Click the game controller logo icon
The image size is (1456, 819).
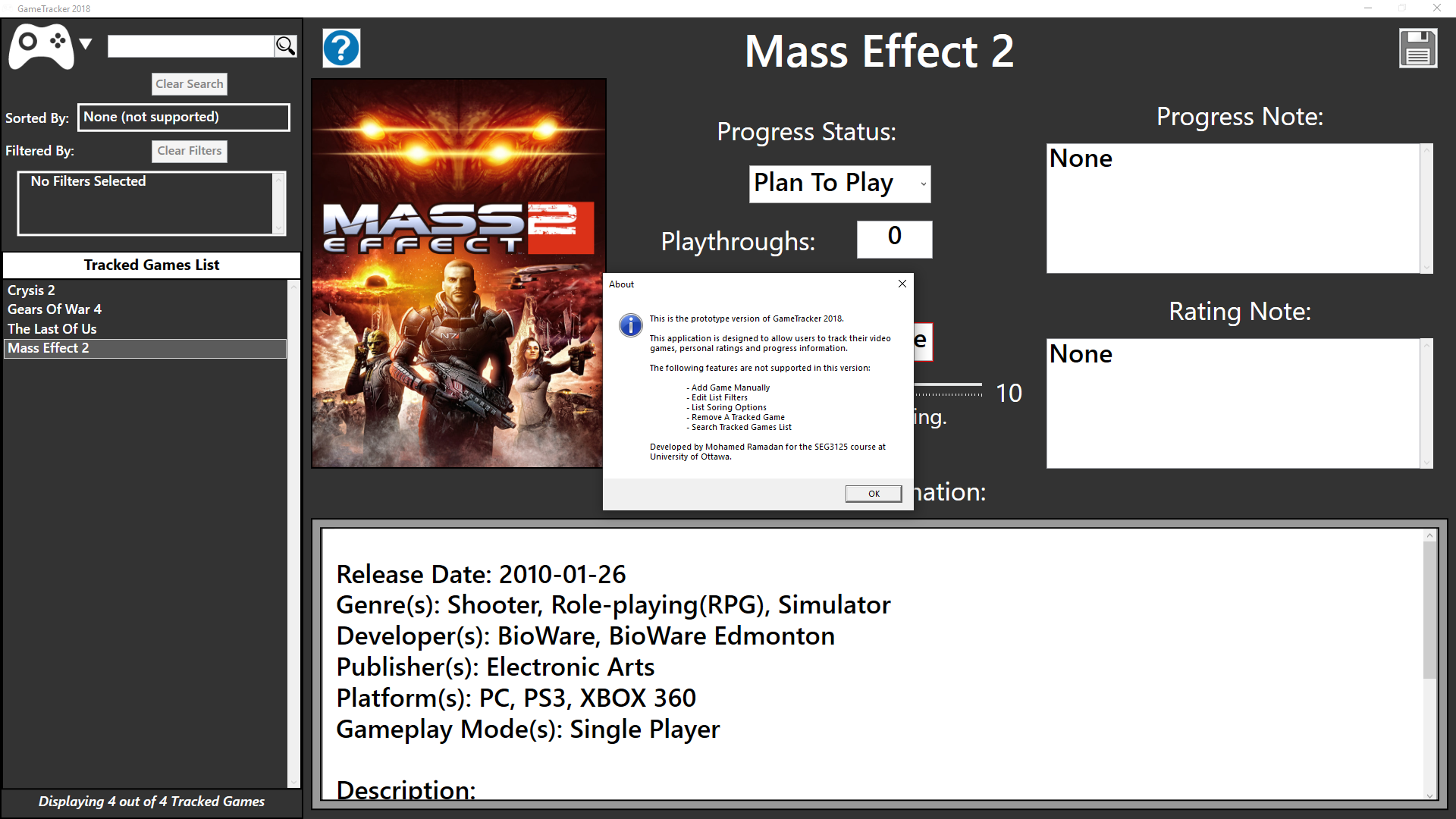click(41, 46)
